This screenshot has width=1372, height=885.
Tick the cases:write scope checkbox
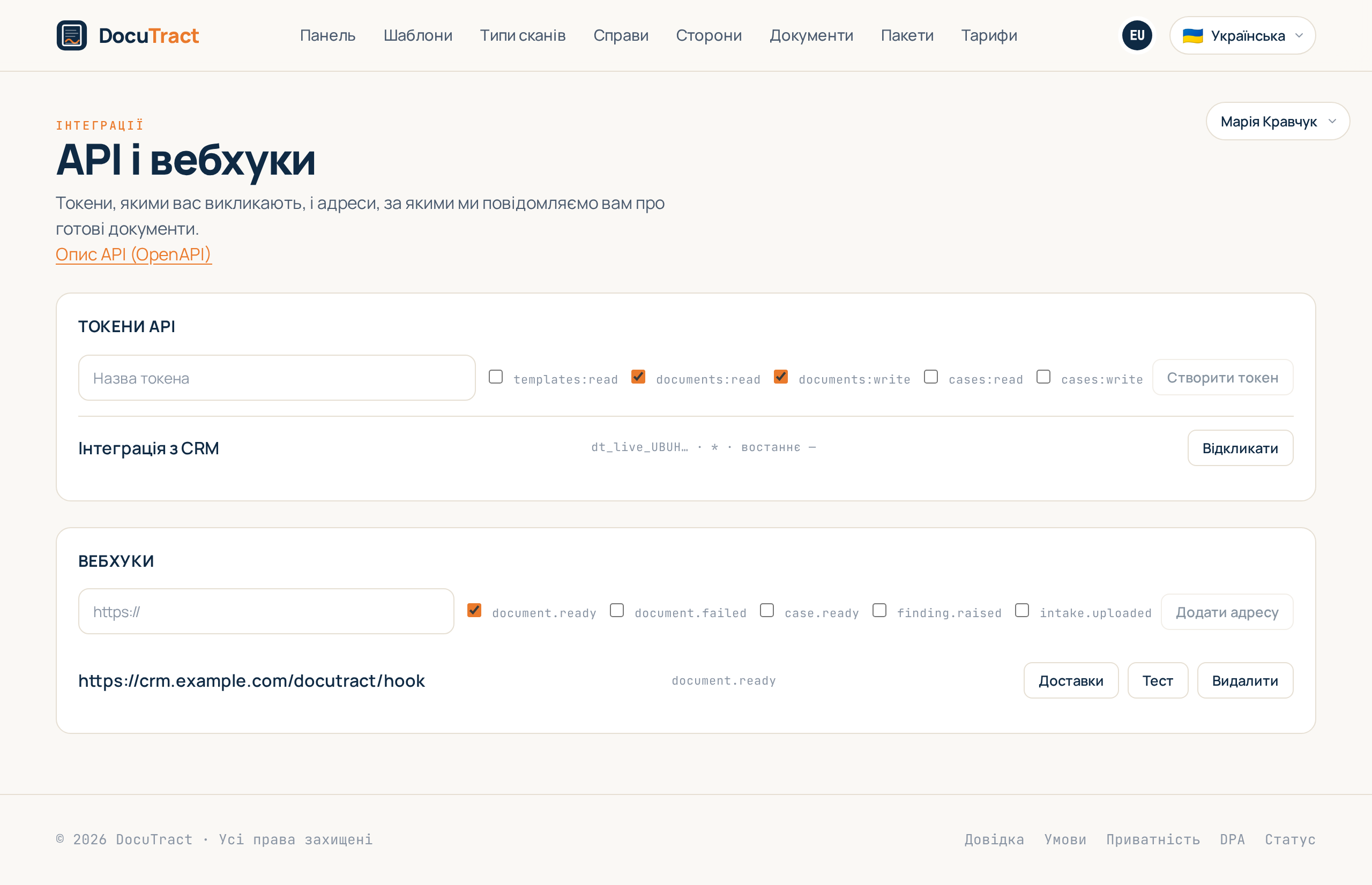coord(1043,377)
